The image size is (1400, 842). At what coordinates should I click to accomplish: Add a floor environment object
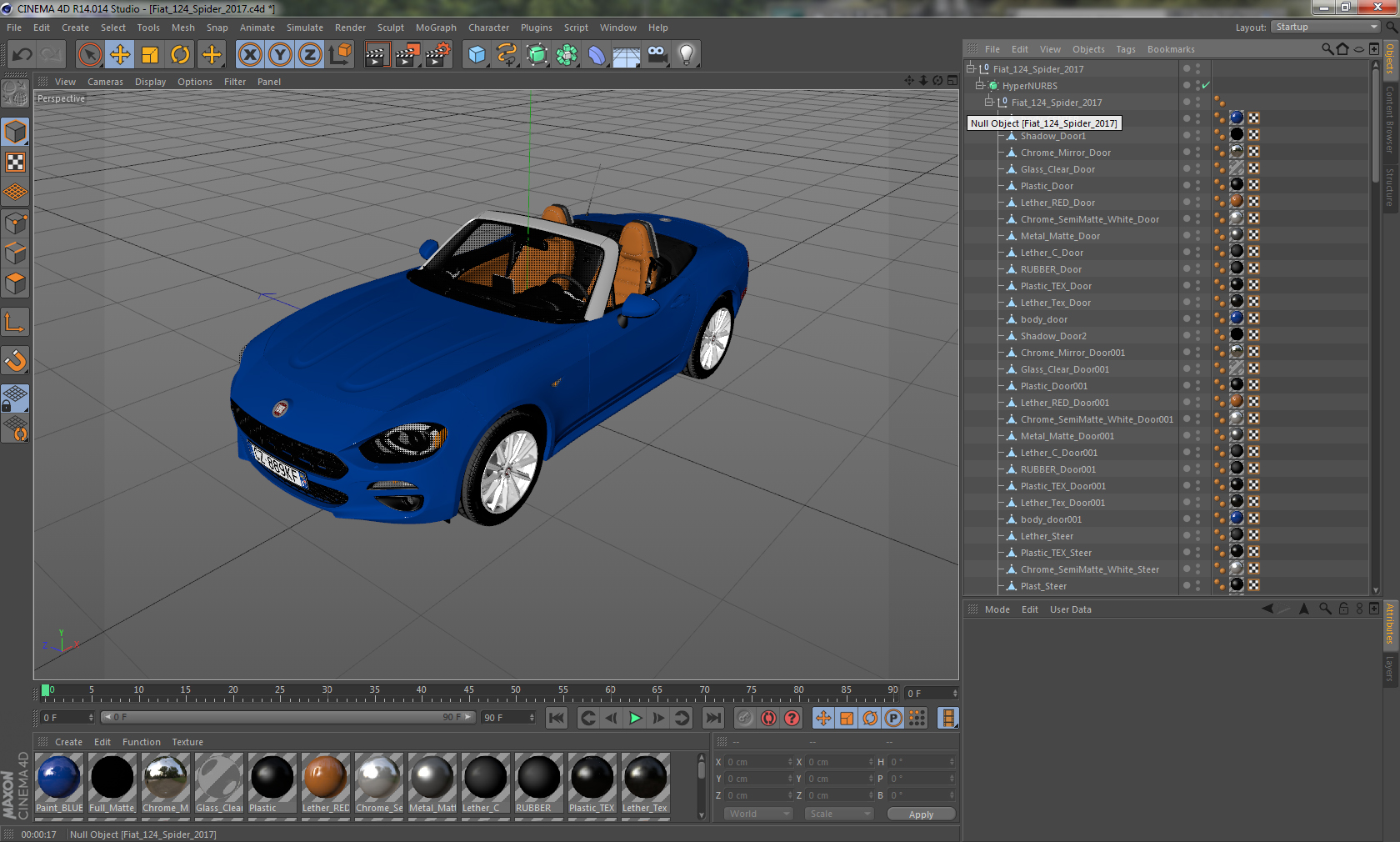coord(627,55)
